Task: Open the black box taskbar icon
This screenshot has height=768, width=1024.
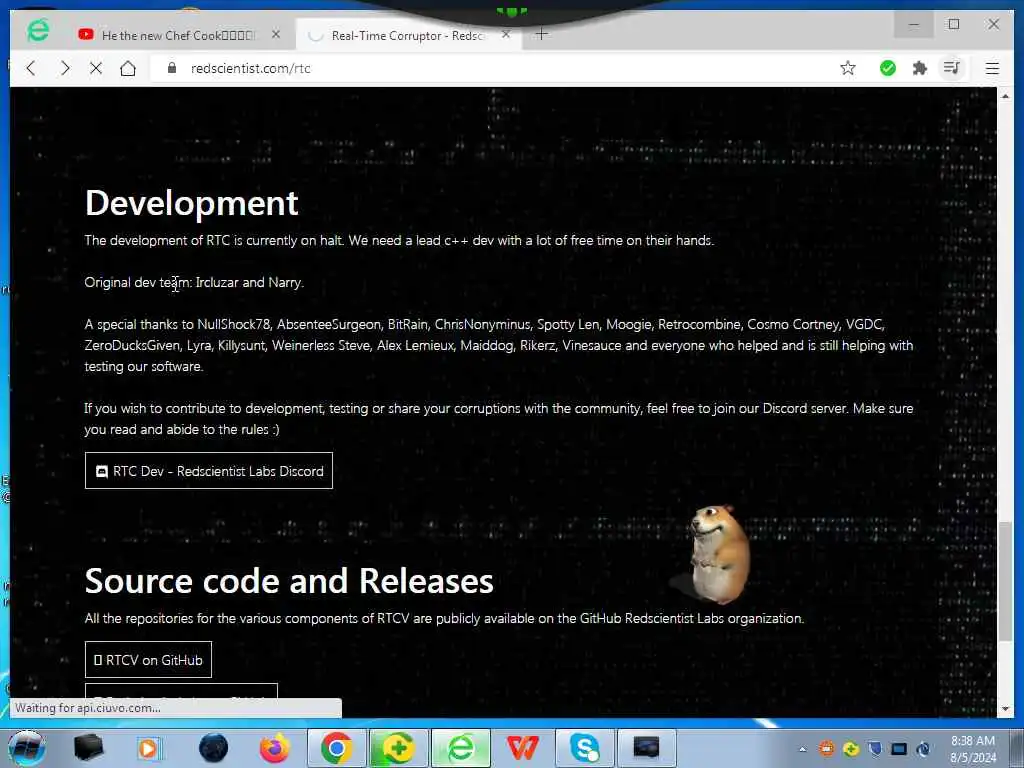Action: tap(89, 748)
